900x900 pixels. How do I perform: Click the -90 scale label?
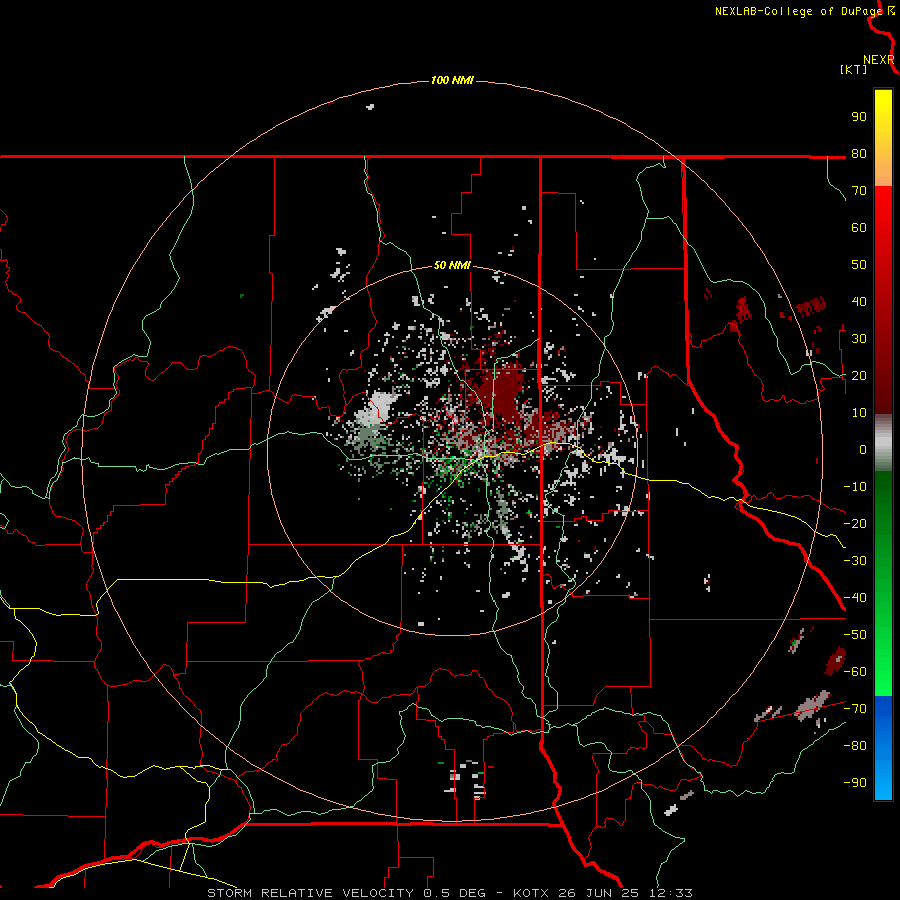pos(855,782)
